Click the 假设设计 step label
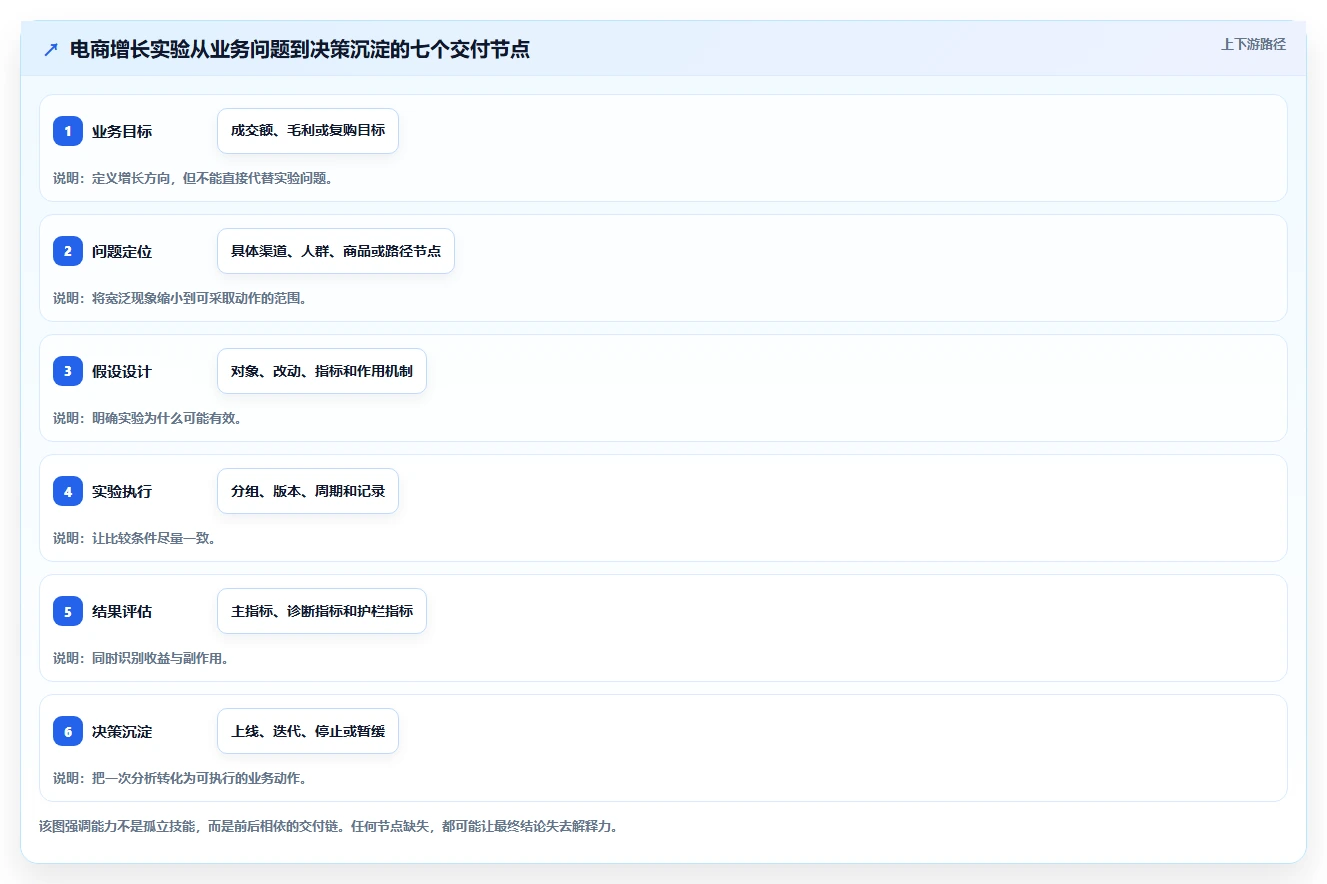 [122, 372]
